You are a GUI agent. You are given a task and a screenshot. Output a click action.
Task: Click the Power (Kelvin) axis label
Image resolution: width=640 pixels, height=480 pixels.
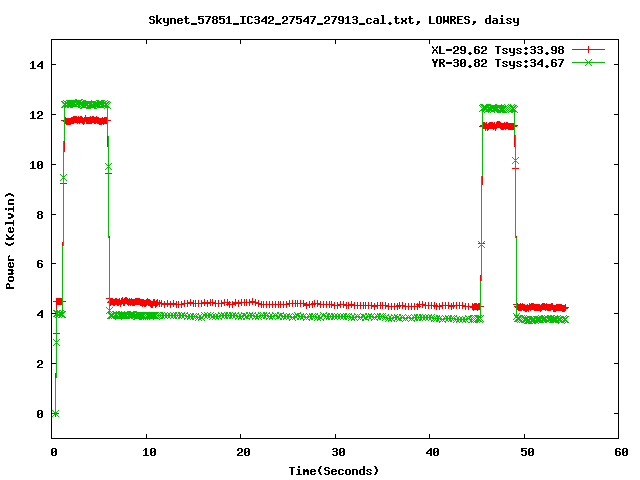coord(10,241)
